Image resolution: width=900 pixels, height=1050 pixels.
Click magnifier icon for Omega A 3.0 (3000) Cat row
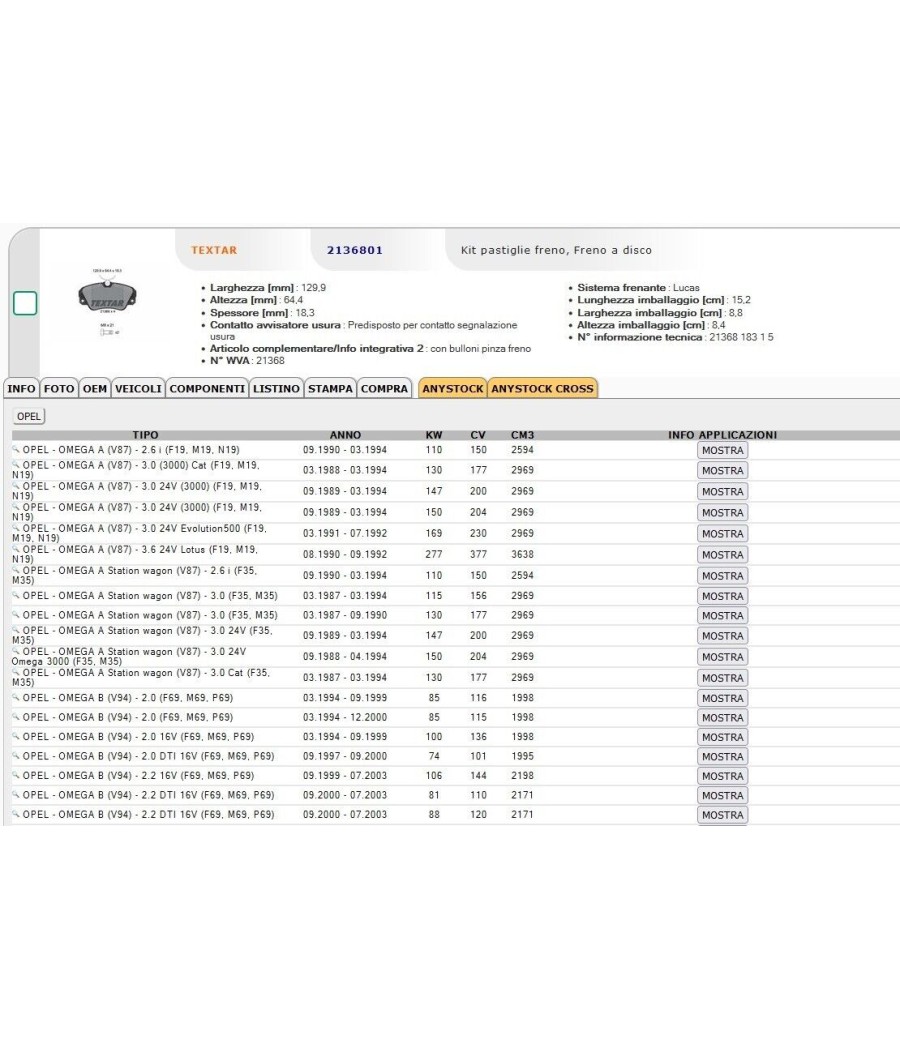[16, 464]
